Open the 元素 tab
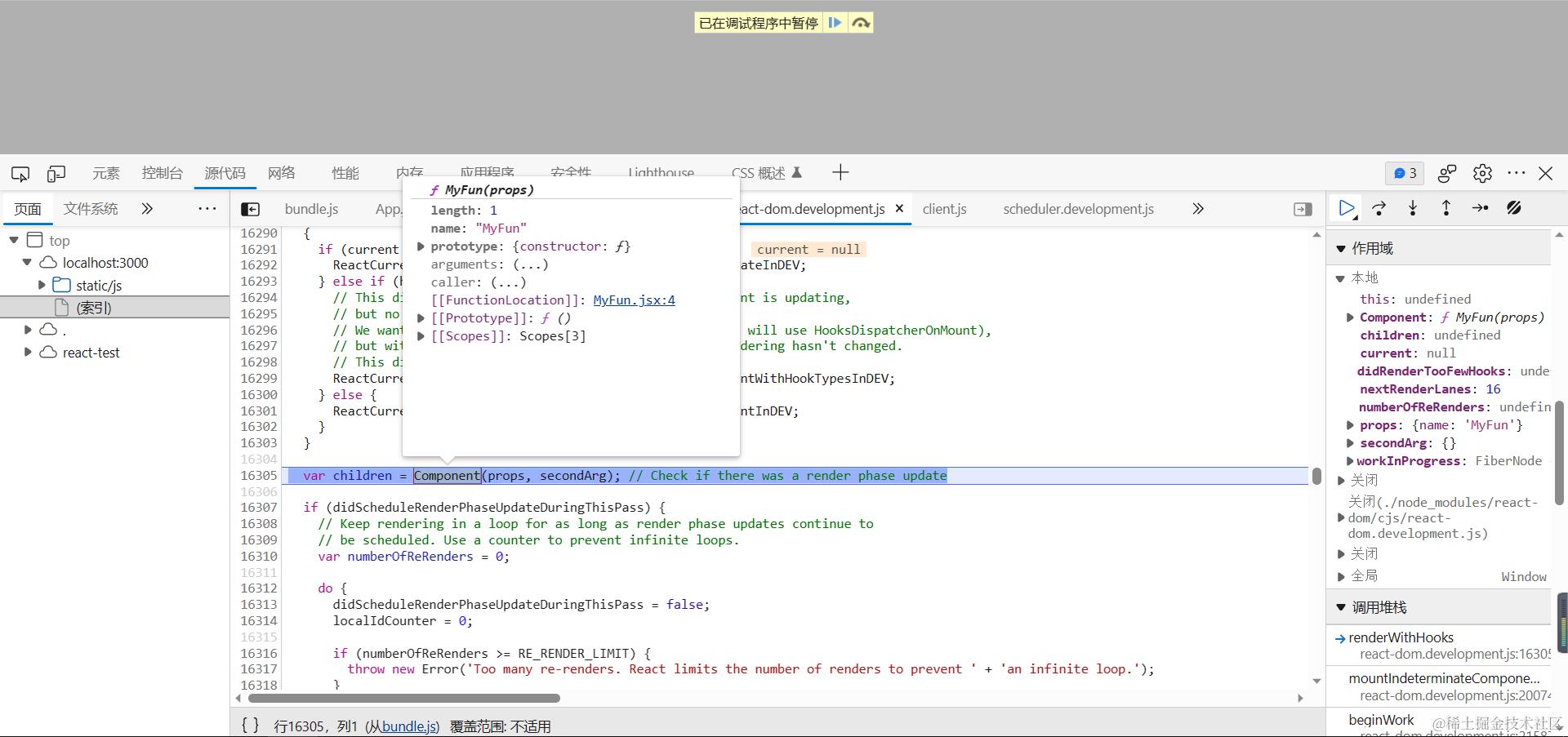 (x=106, y=173)
